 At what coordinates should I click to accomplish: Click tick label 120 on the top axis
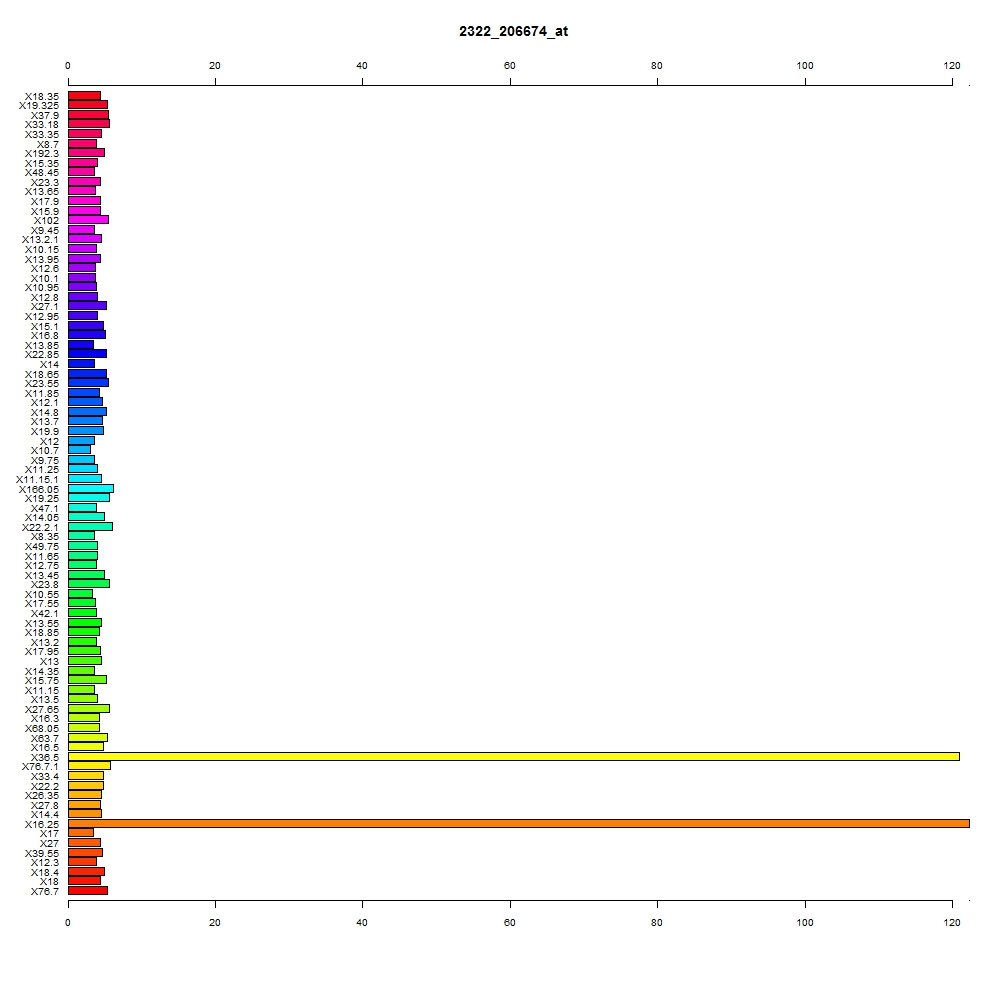coord(952,66)
